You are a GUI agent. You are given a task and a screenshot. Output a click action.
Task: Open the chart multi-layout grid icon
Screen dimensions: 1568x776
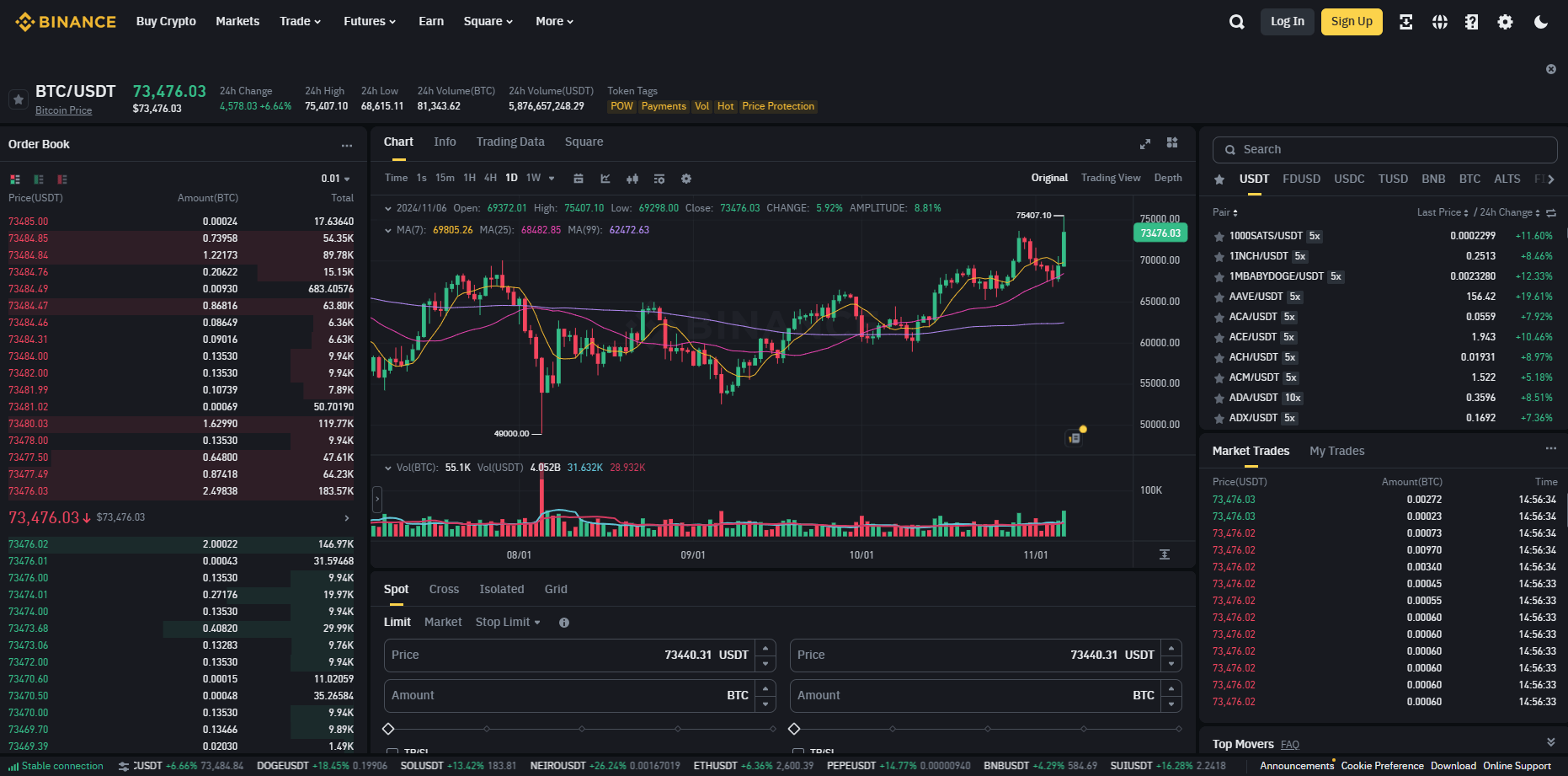1172,142
